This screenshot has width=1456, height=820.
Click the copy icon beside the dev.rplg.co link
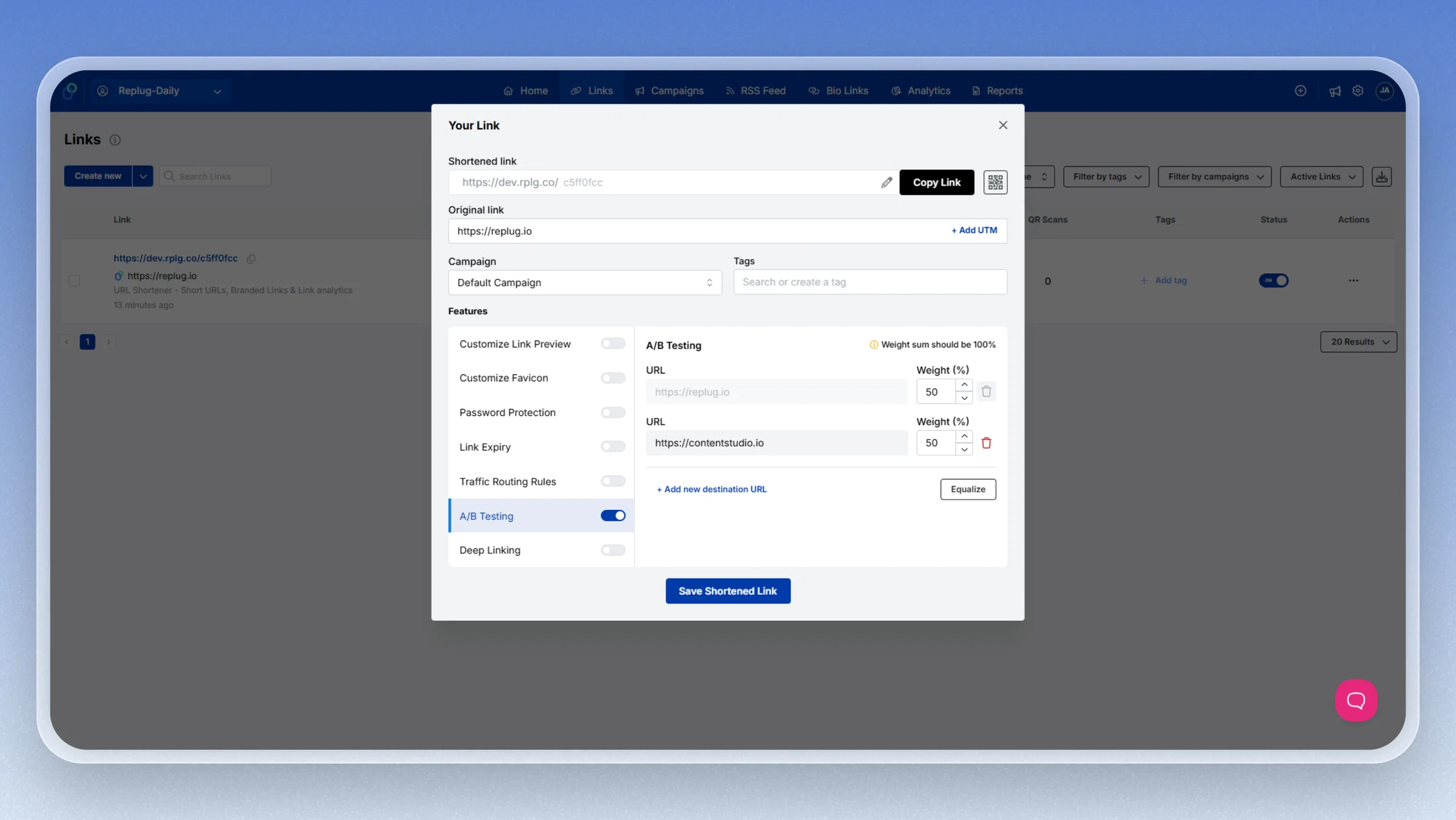251,259
